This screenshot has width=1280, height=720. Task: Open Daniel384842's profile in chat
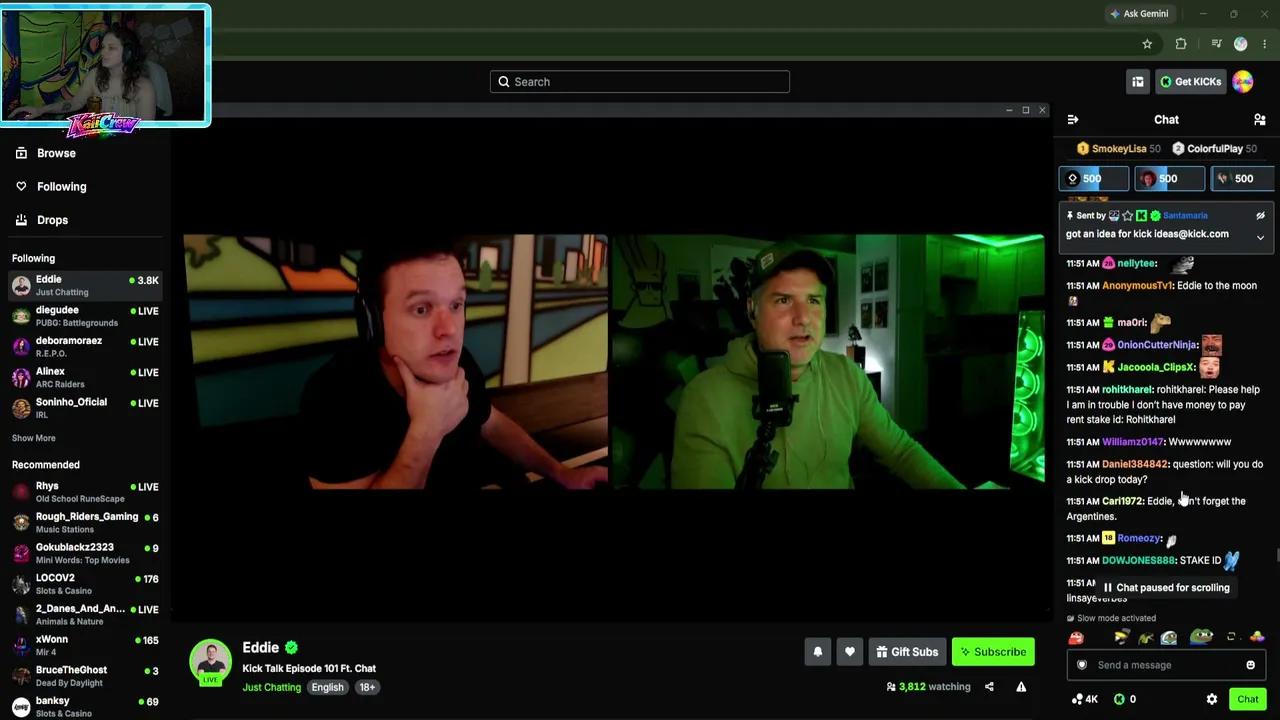click(1135, 464)
